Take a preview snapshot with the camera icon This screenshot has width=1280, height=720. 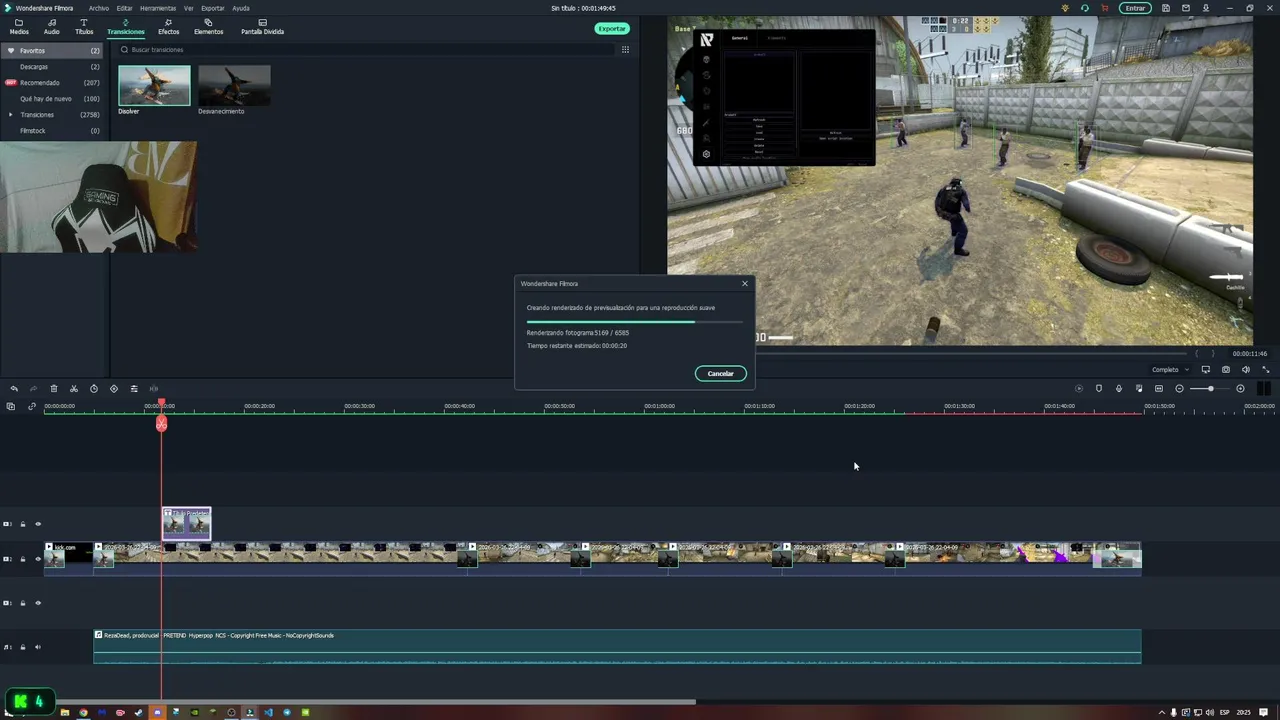tap(1226, 370)
